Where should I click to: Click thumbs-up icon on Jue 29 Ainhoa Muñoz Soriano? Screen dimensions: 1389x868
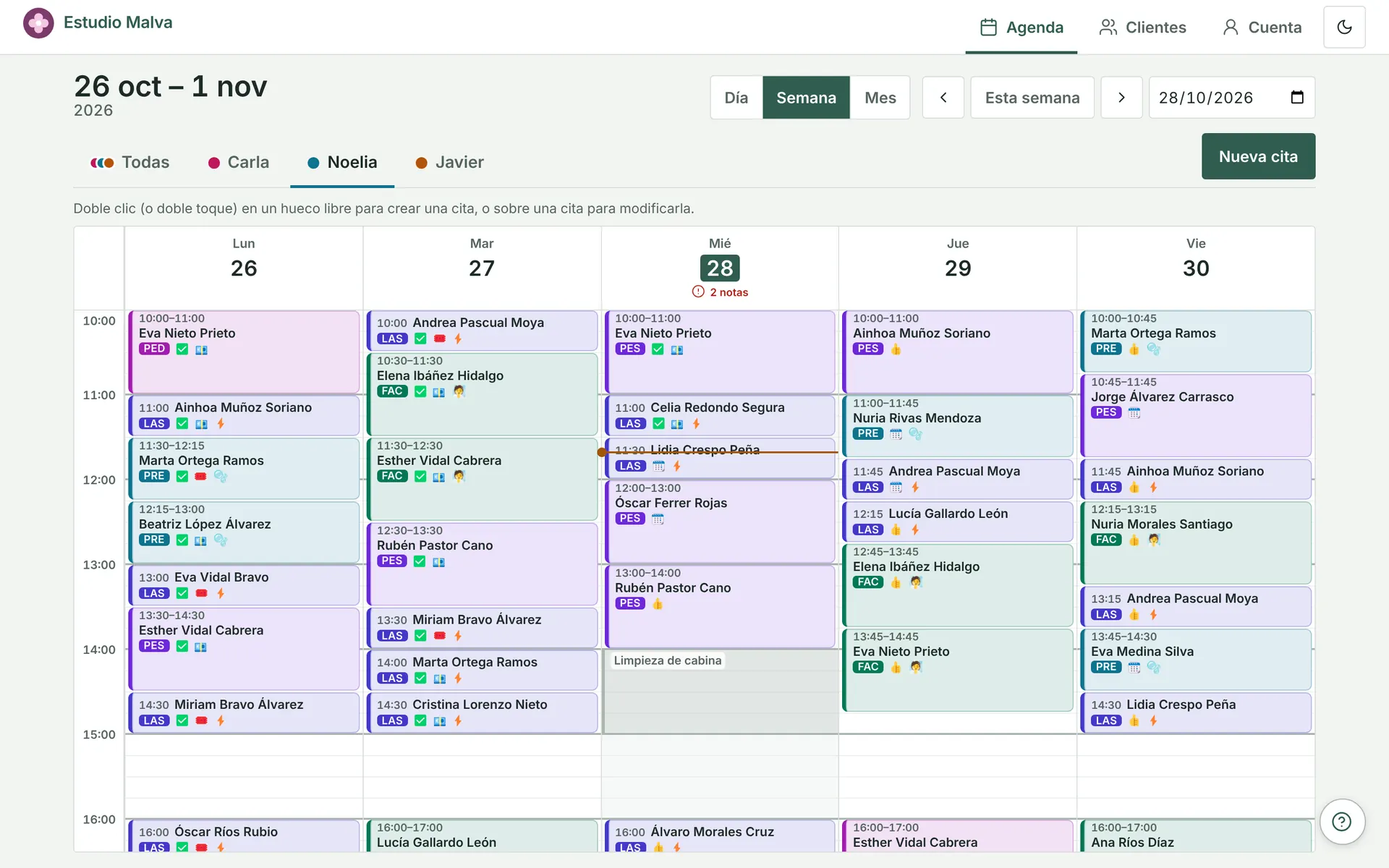pos(896,349)
